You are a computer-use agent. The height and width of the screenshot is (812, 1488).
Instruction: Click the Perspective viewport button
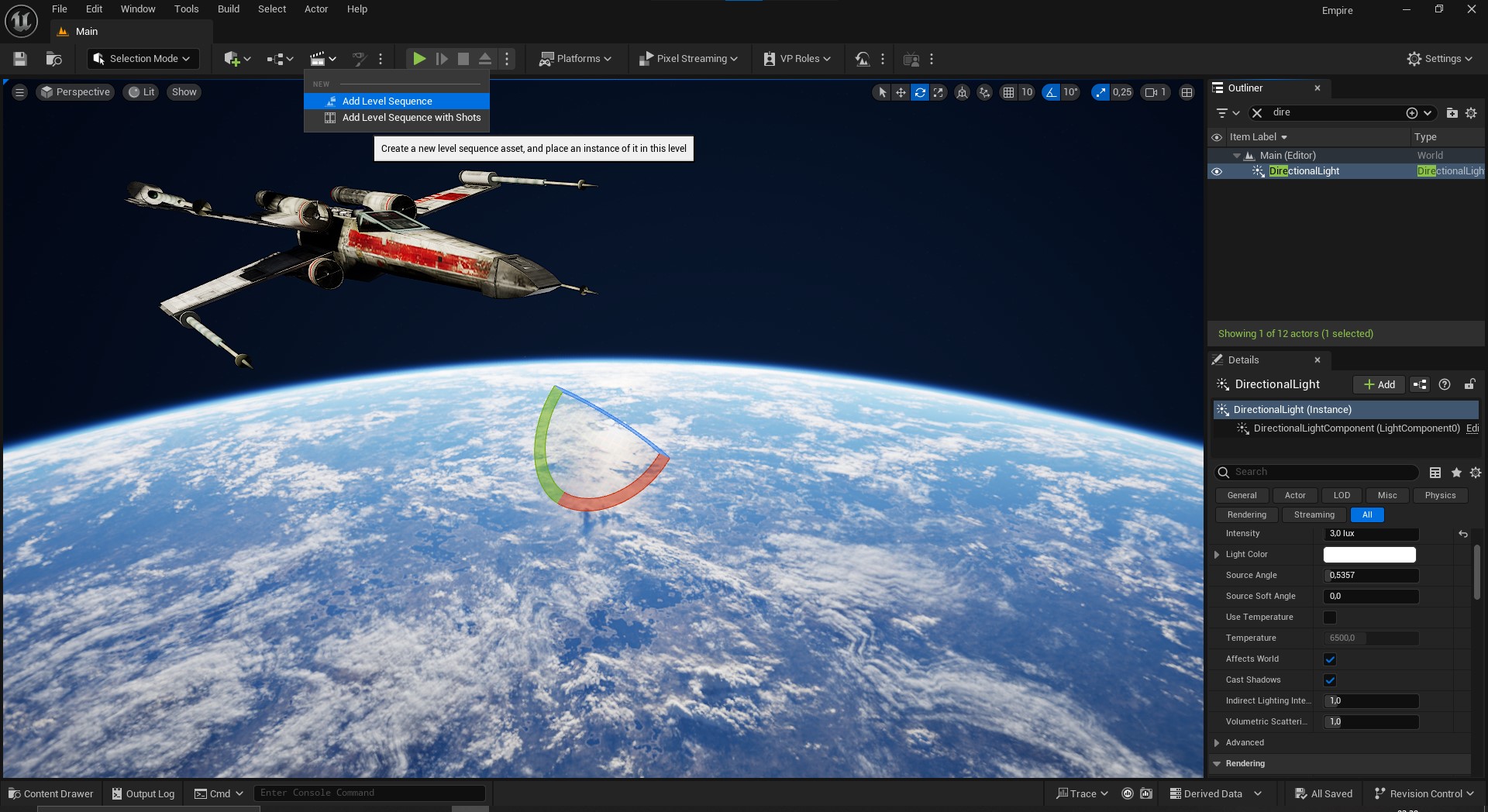coord(75,92)
